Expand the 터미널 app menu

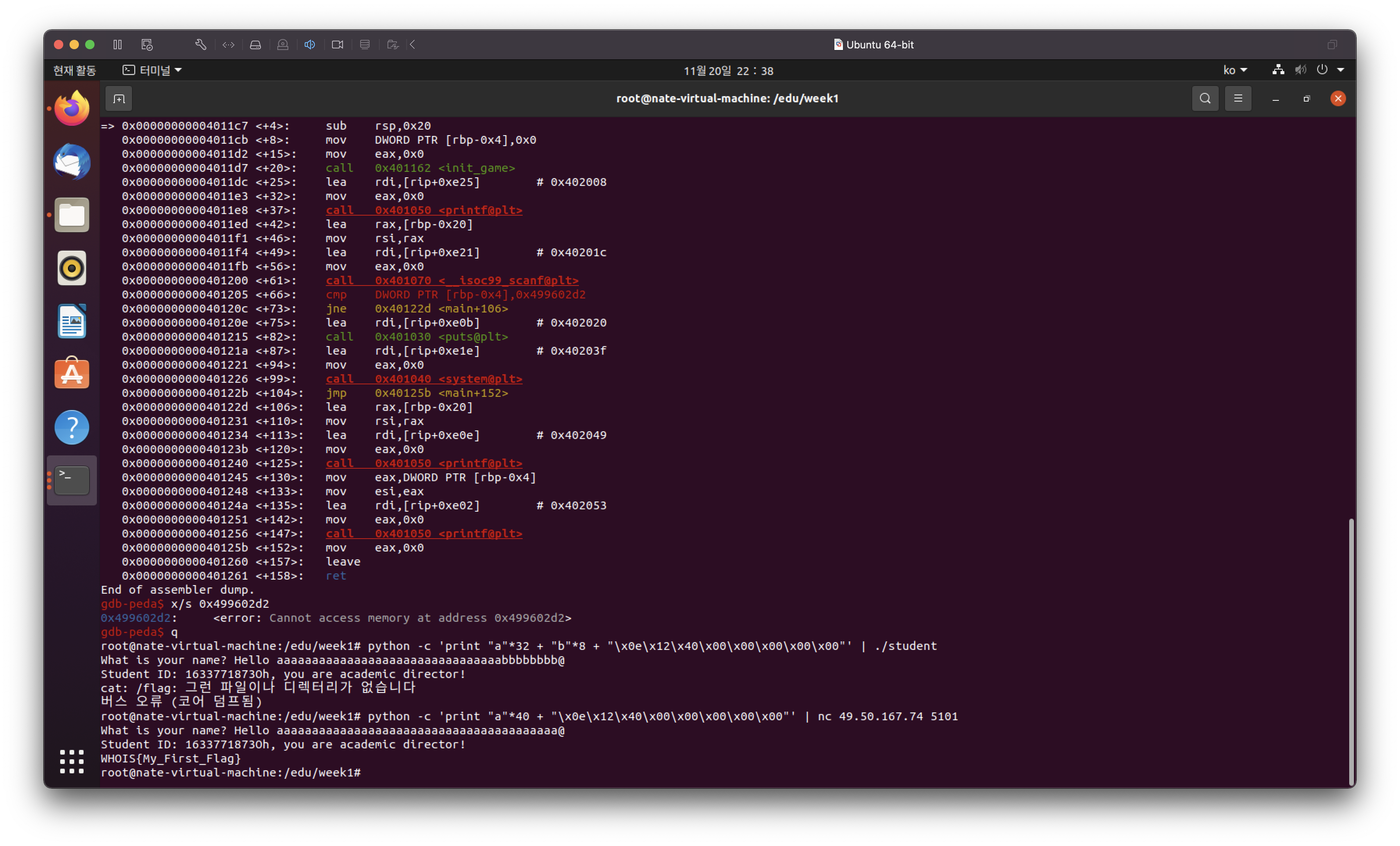[152, 70]
